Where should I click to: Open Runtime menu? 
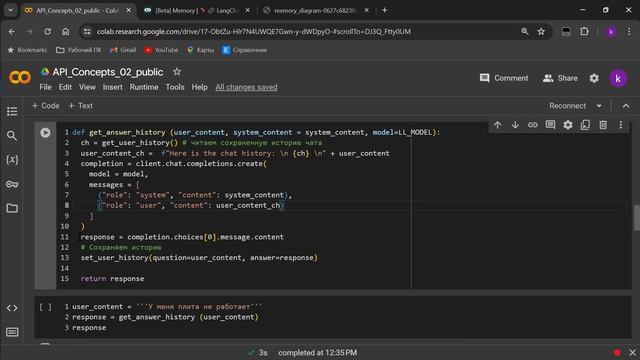144,87
